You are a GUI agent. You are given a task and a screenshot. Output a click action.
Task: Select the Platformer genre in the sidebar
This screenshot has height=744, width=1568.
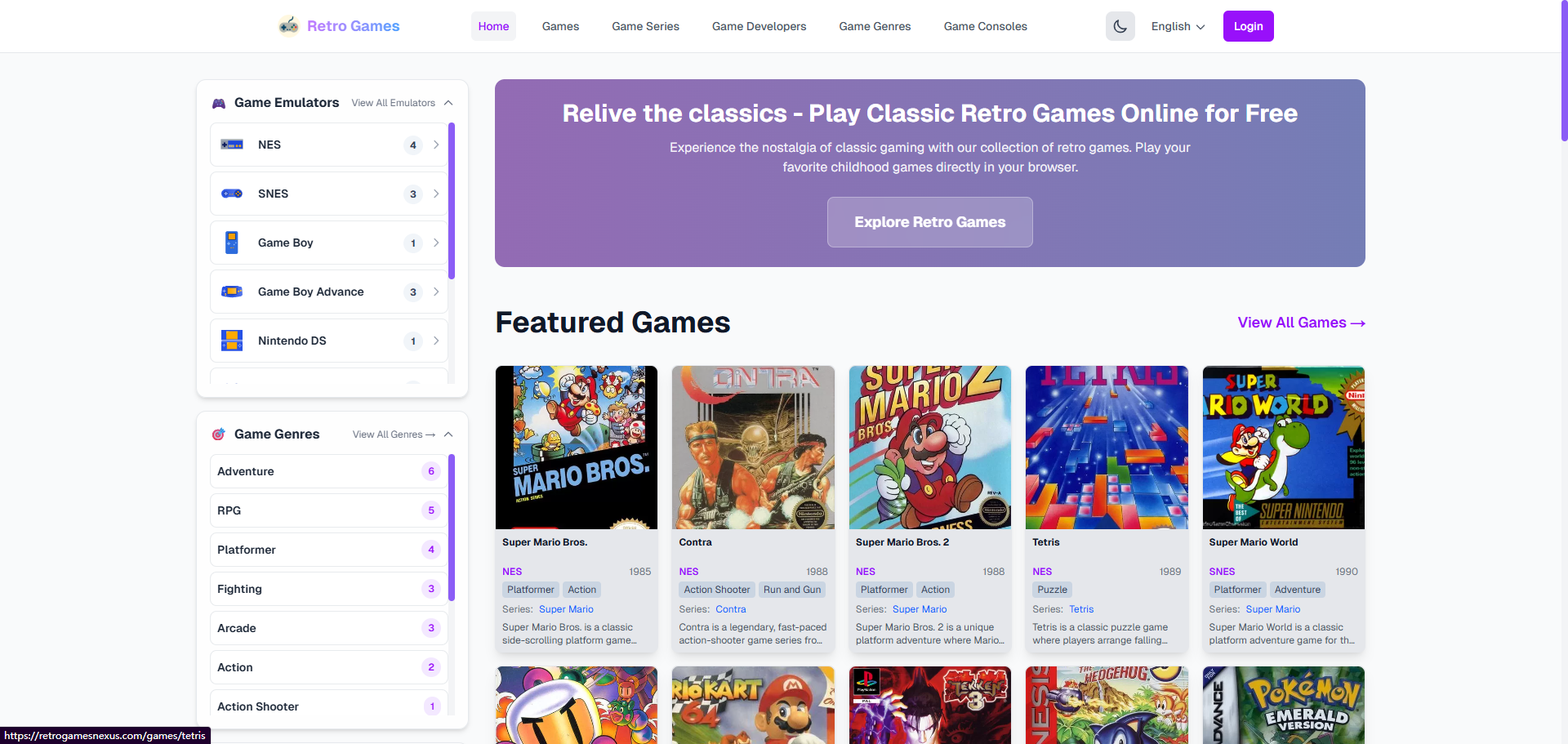point(328,550)
